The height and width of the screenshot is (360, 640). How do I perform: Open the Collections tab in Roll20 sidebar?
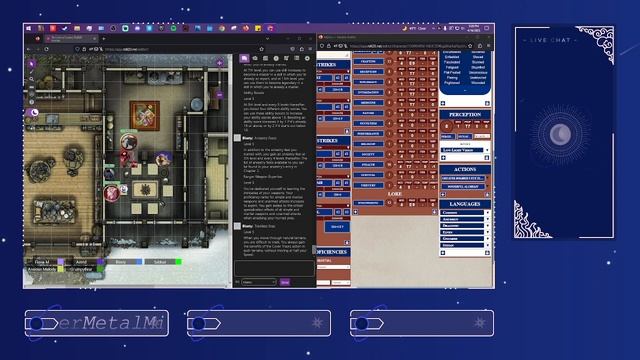(x=296, y=58)
